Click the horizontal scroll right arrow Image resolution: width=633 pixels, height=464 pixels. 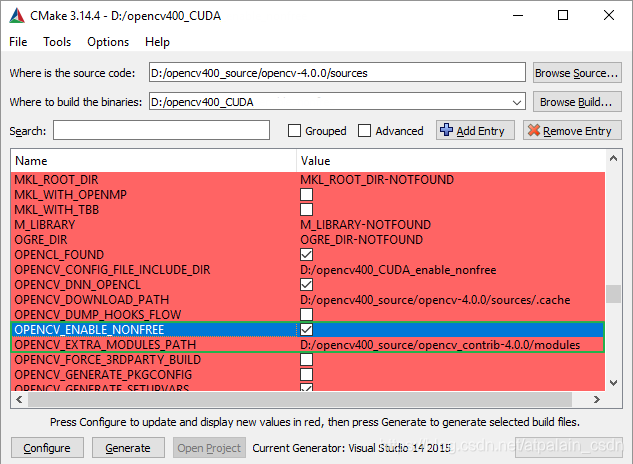click(597, 399)
